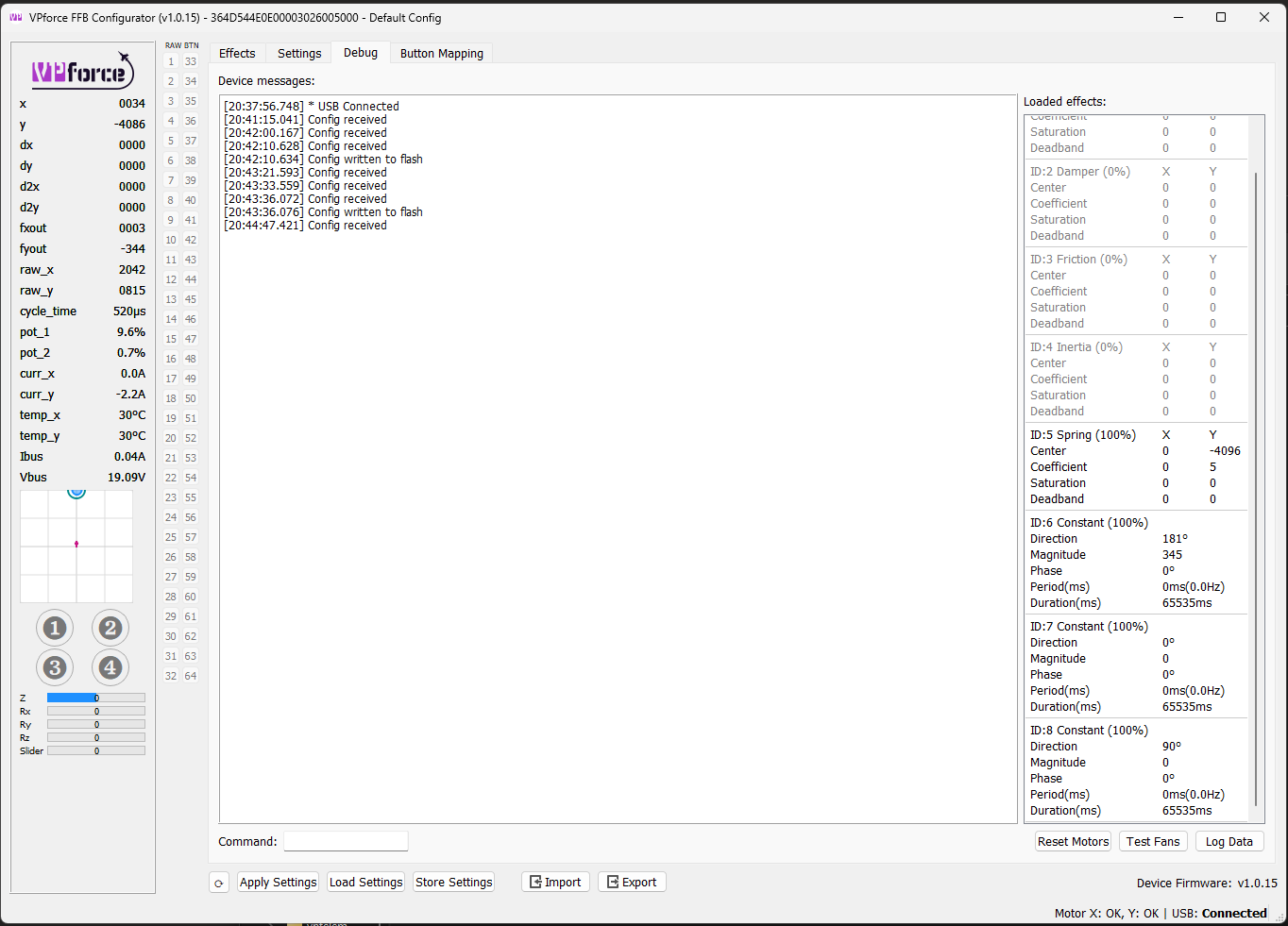The height and width of the screenshot is (926, 1288).
Task: Click the curr_y reading -2.2A
Action: point(130,395)
